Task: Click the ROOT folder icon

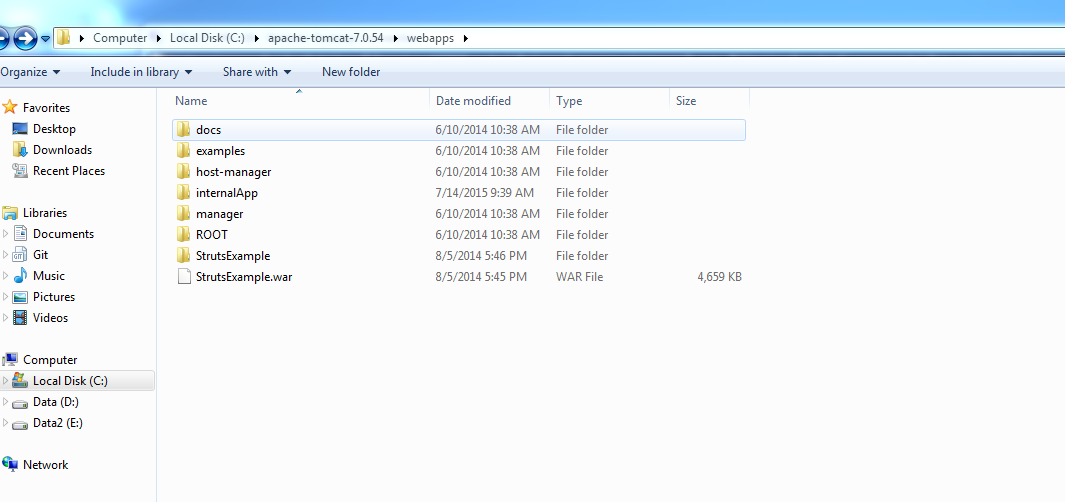Action: (183, 234)
